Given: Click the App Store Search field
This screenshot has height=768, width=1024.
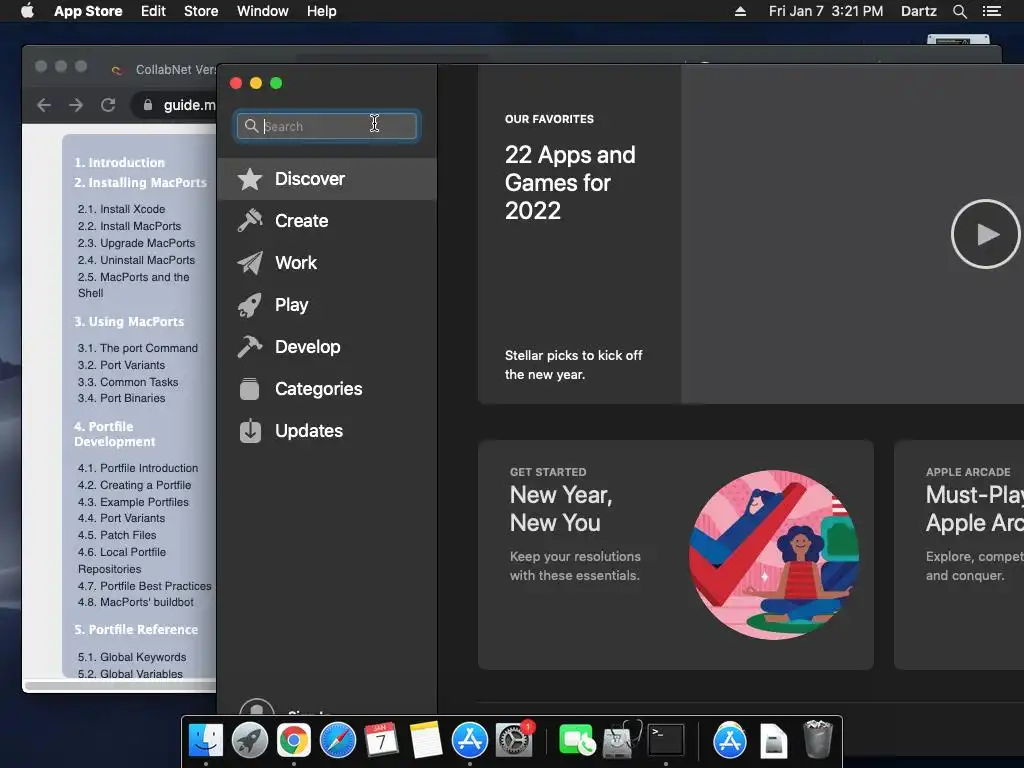Looking at the screenshot, I should click(327, 126).
